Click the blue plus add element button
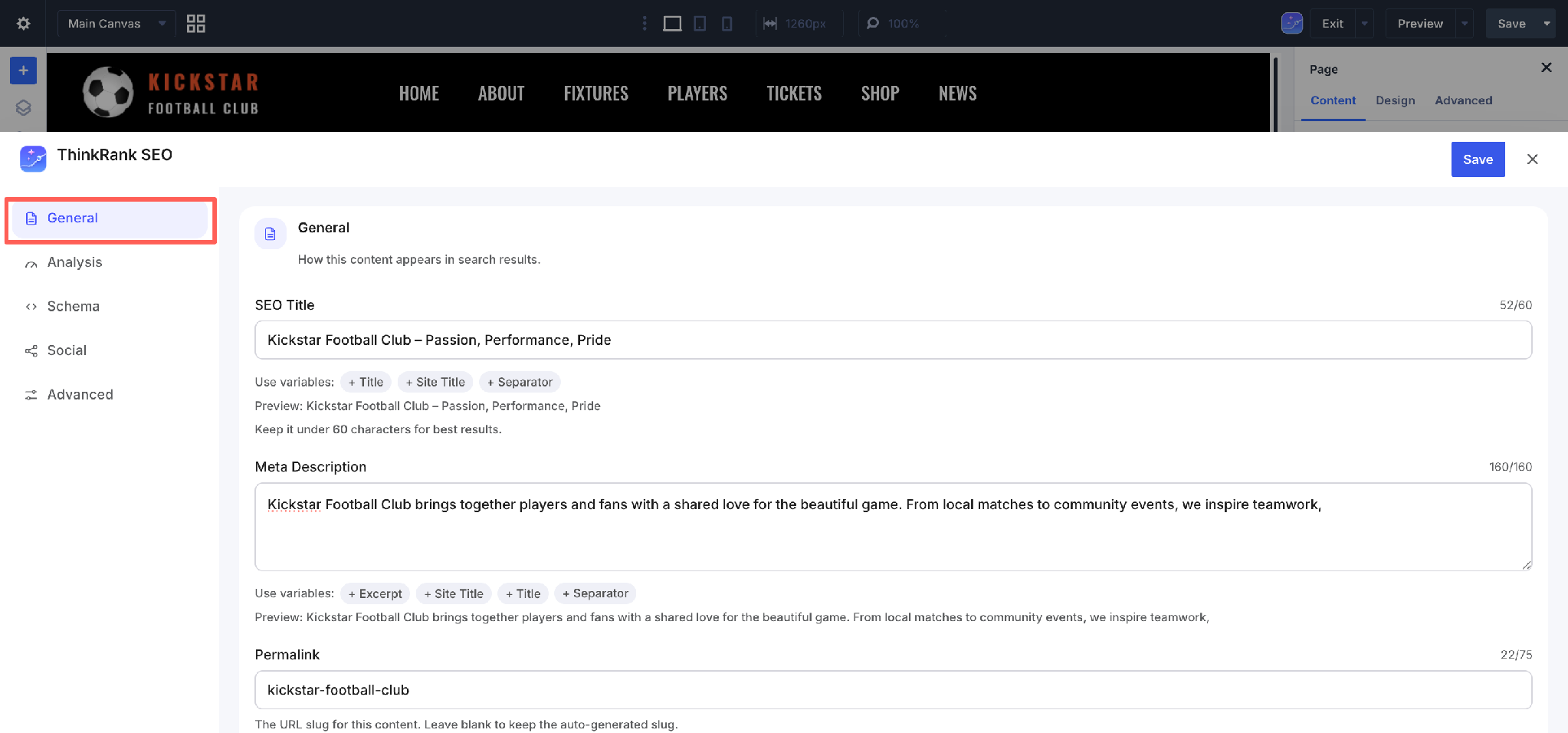Viewport: 1568px width, 733px height. (24, 71)
